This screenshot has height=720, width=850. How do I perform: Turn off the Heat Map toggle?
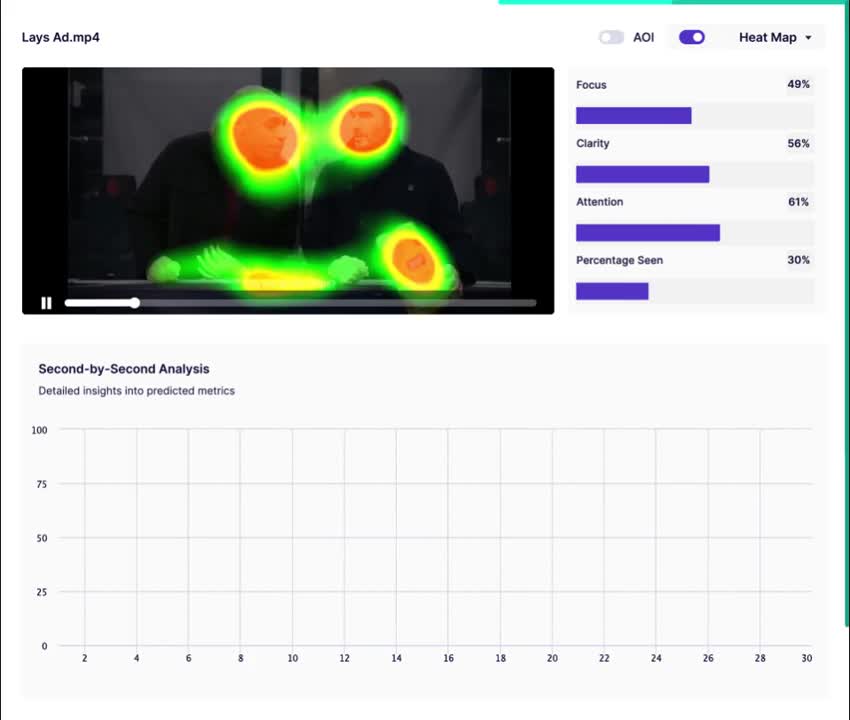point(692,37)
